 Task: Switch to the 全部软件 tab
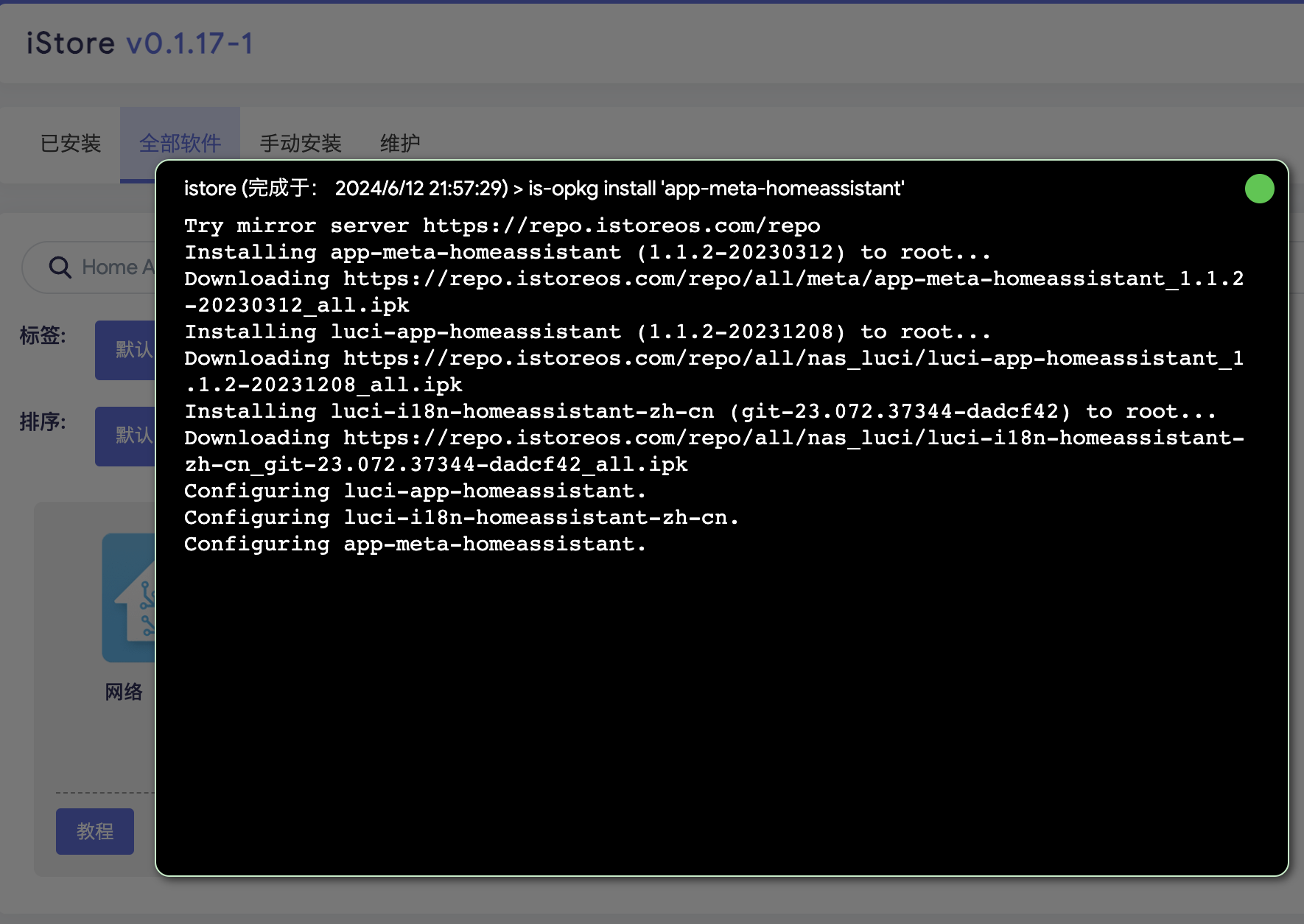coord(180,143)
